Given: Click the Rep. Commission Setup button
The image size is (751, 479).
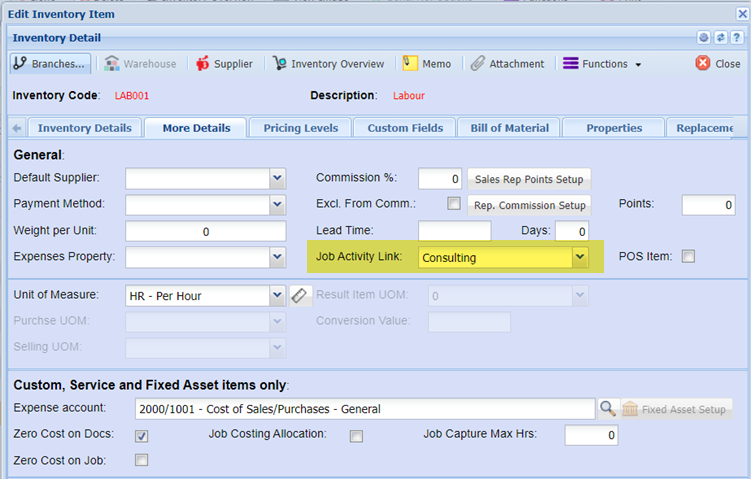Looking at the screenshot, I should pos(529,205).
